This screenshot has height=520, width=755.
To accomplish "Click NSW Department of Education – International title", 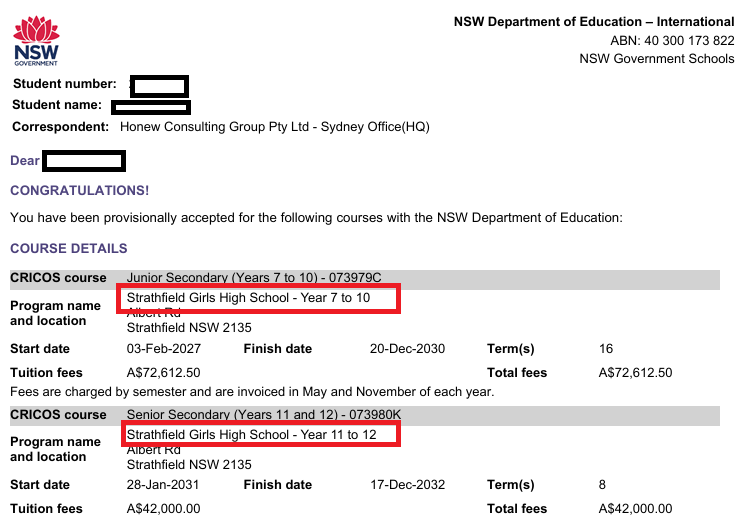I will coord(594,22).
